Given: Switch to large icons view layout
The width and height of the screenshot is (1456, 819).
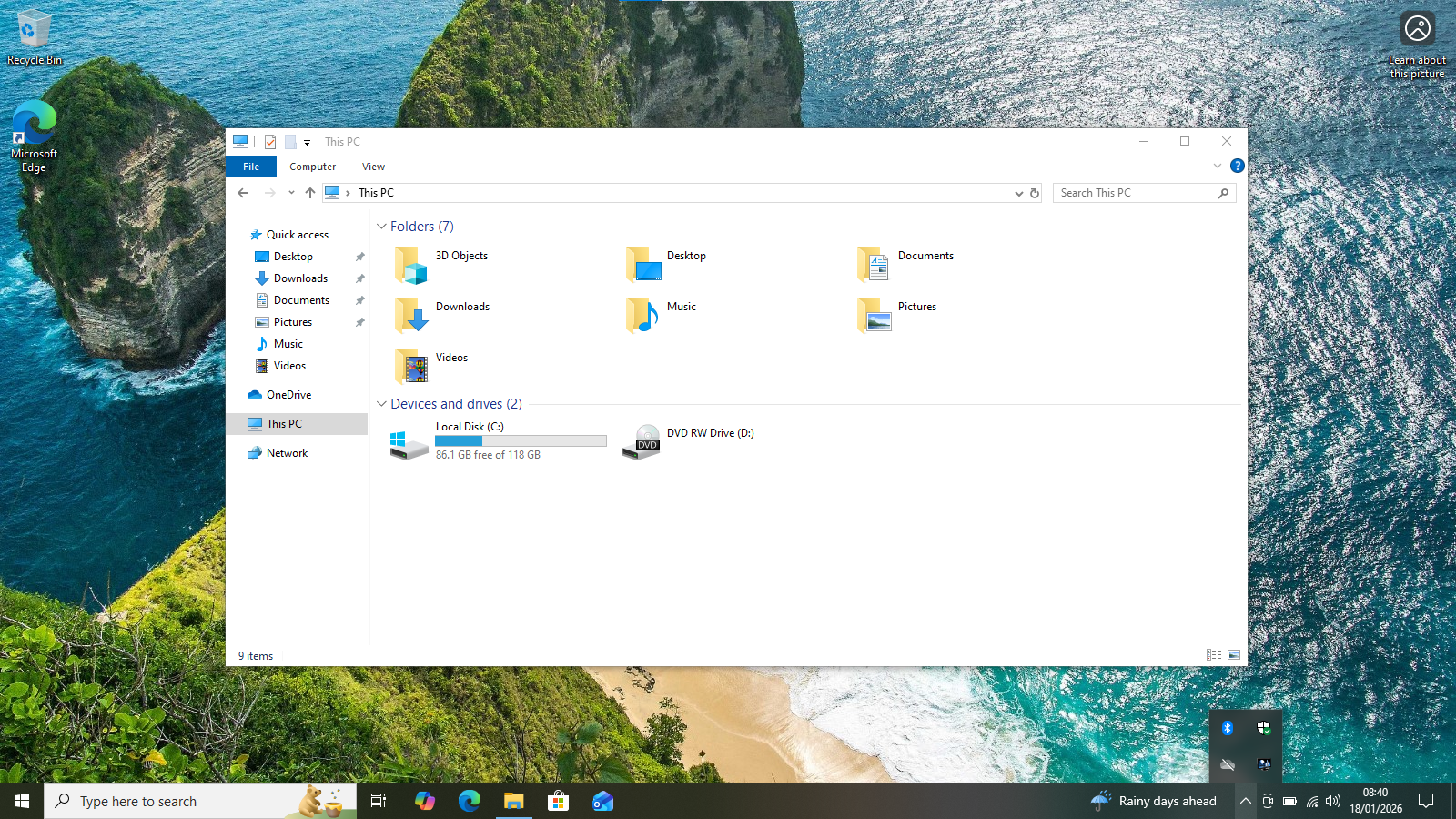Looking at the screenshot, I should (1234, 655).
